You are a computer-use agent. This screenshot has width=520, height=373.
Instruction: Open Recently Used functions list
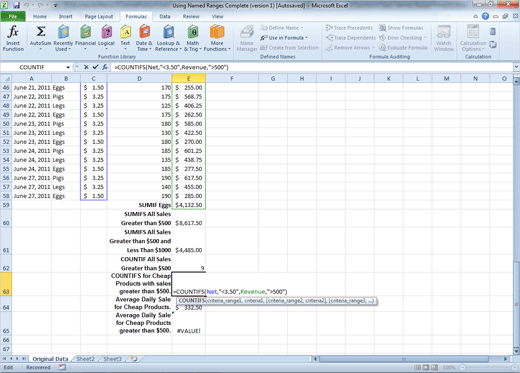tap(63, 38)
